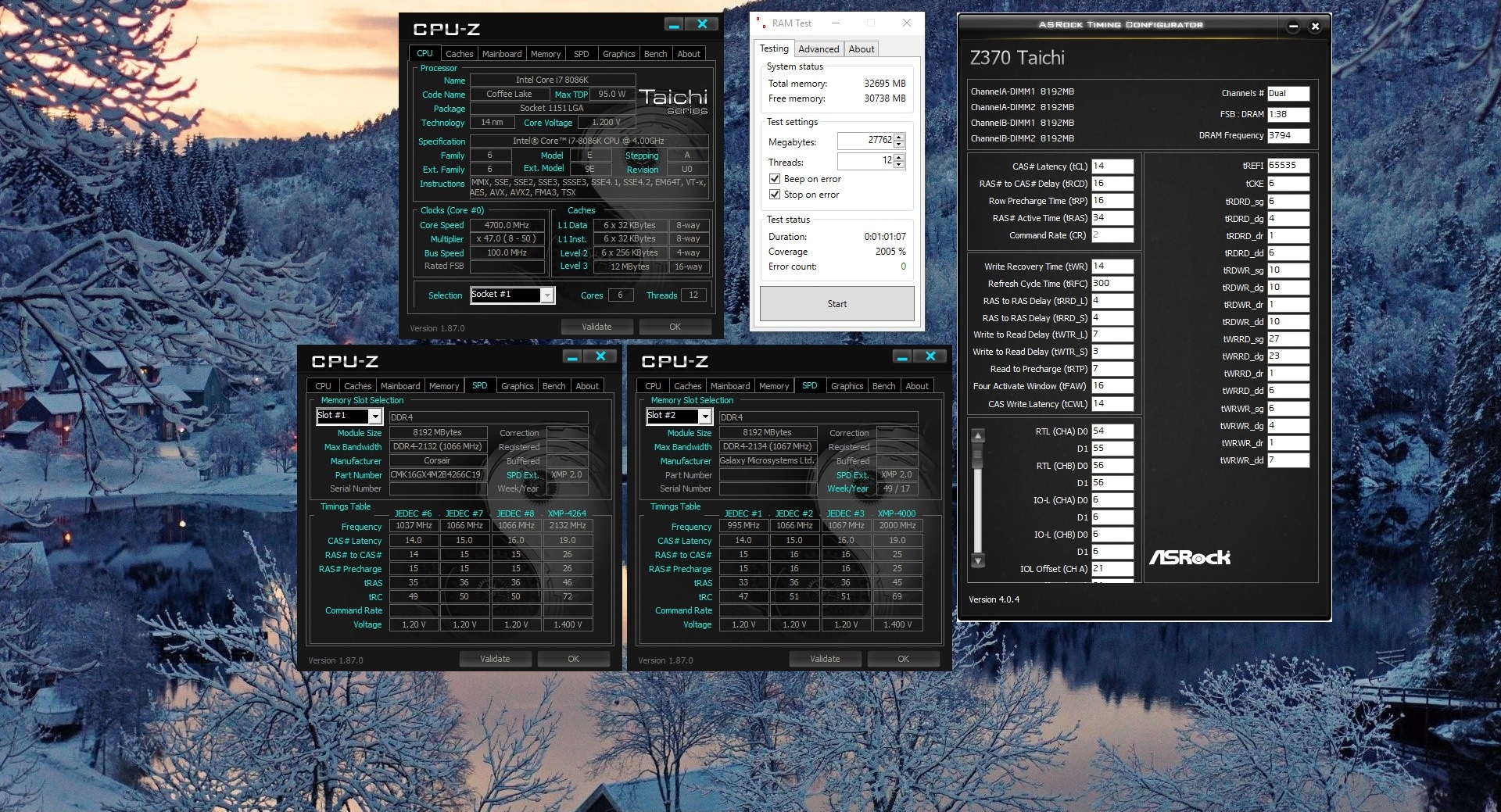This screenshot has height=812, width=1501.
Task: Minimize the Slot #2 CPU-Z window
Action: pos(903,356)
